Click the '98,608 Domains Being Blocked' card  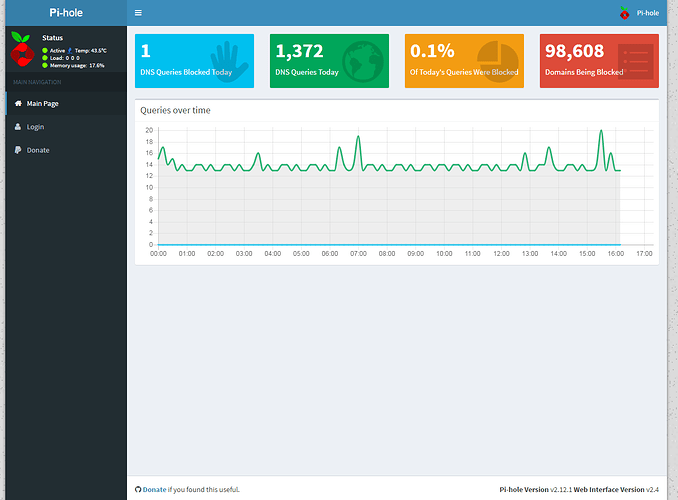pos(599,61)
